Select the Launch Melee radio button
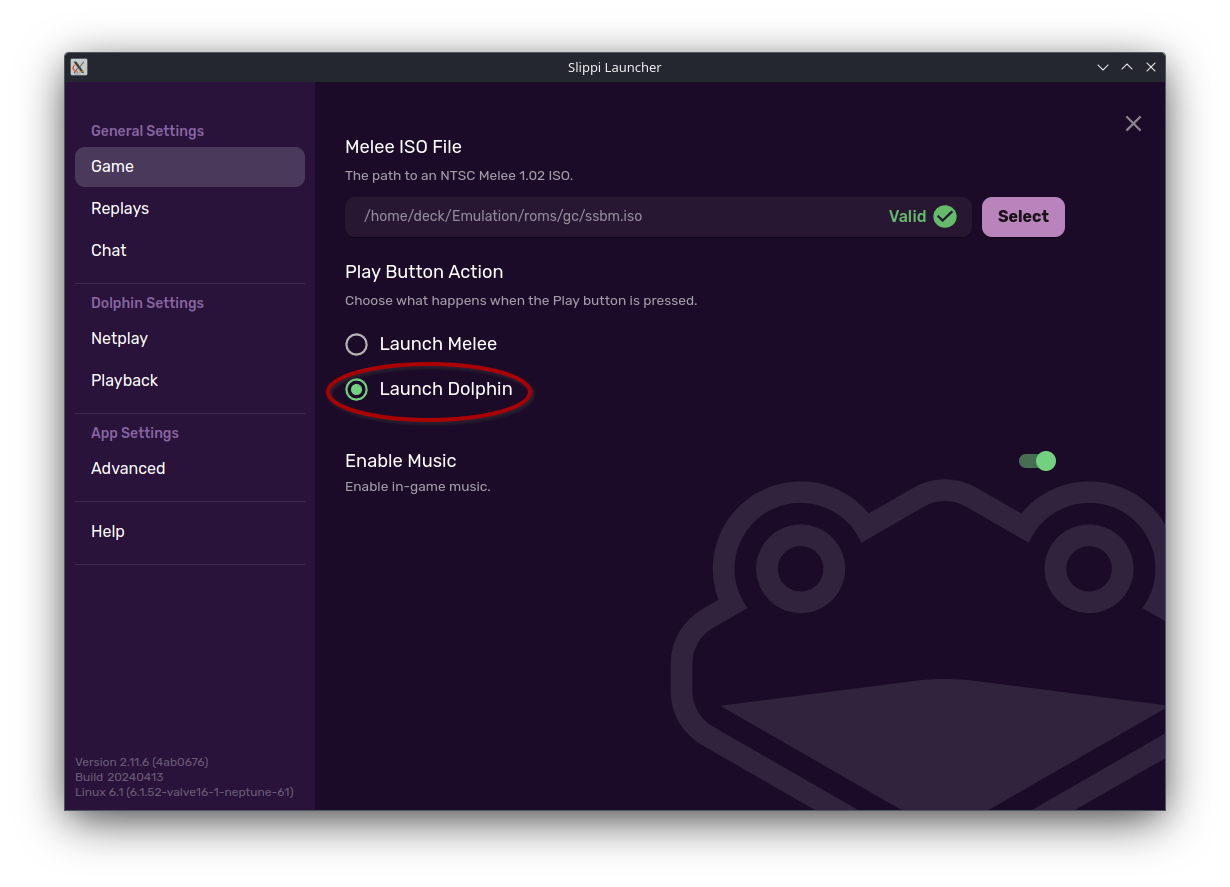 pos(356,344)
